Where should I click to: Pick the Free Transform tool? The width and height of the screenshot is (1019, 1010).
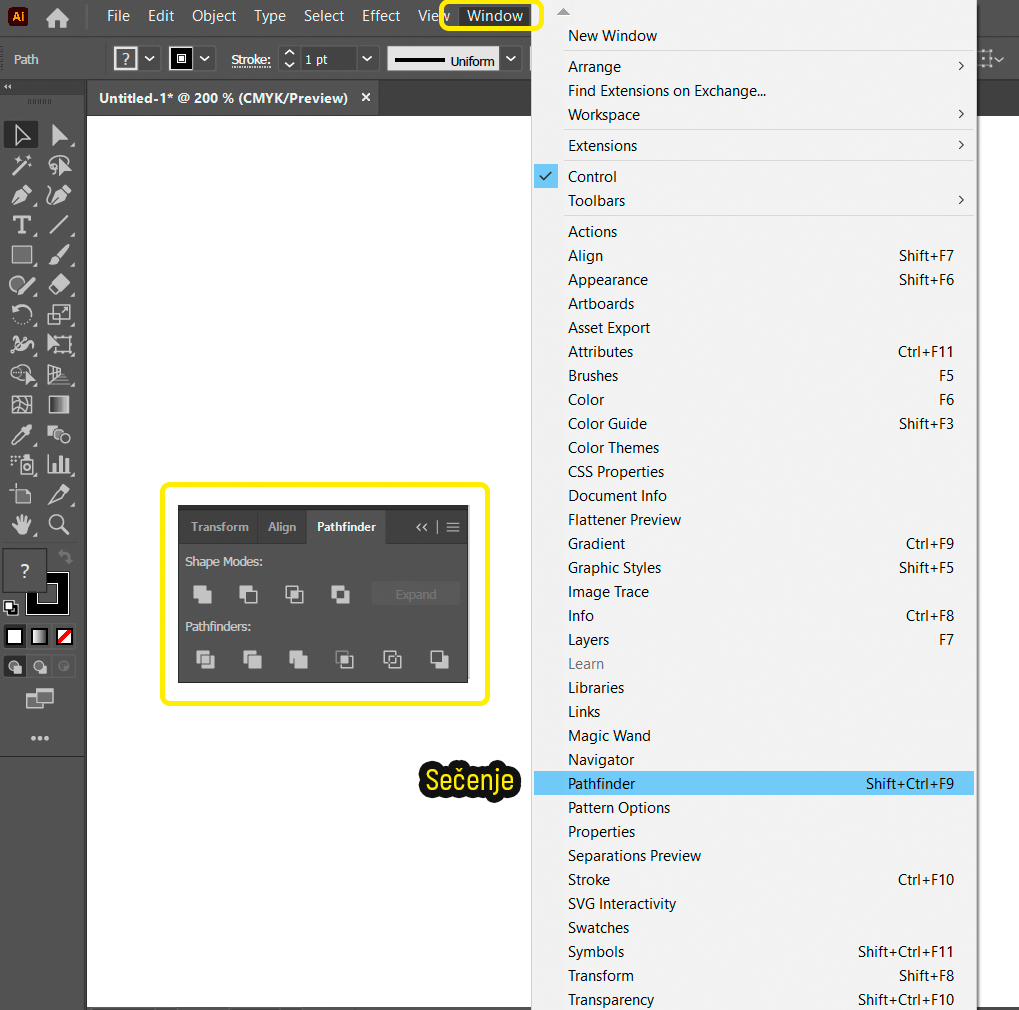coord(59,344)
